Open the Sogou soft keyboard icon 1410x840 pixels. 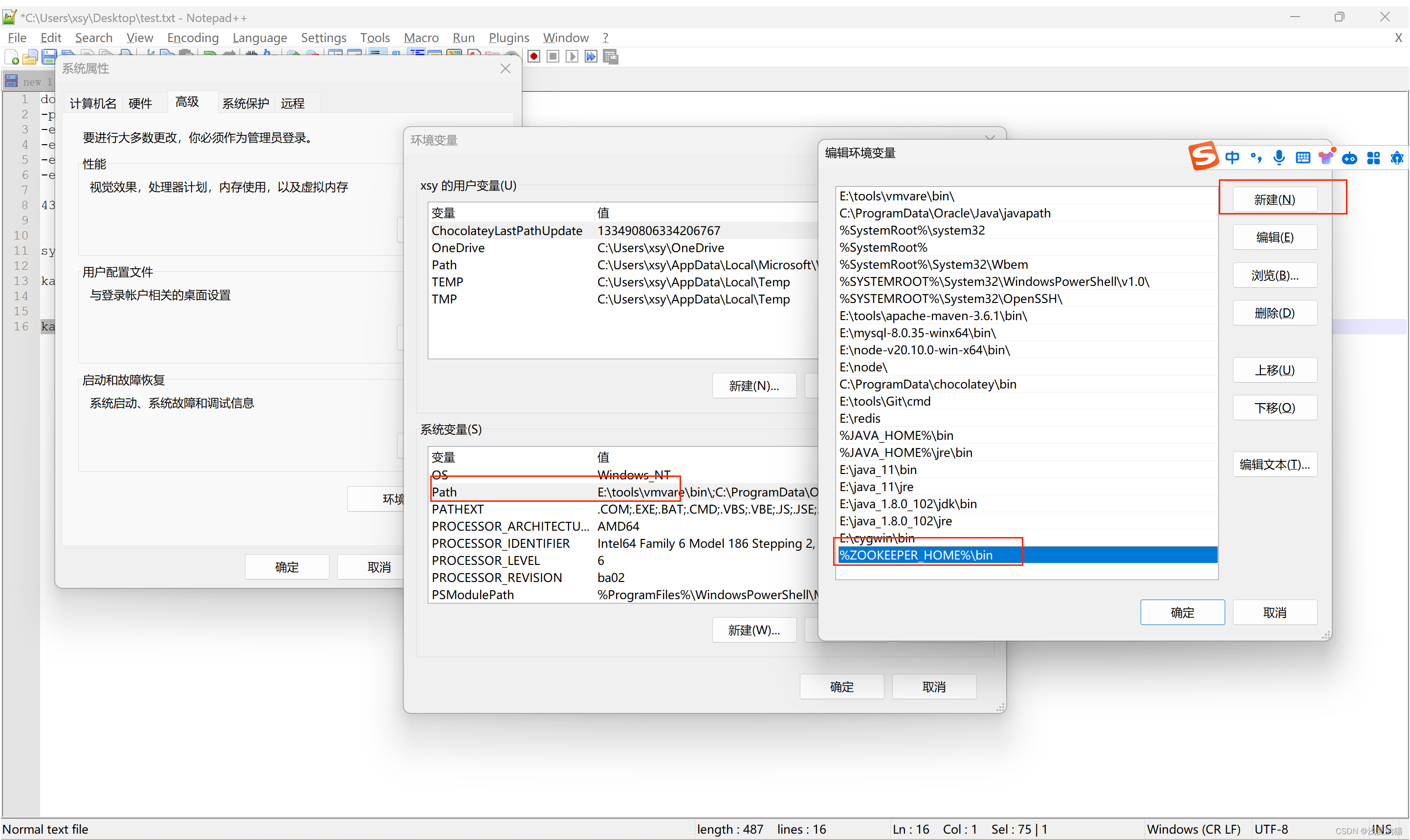tap(1302, 157)
